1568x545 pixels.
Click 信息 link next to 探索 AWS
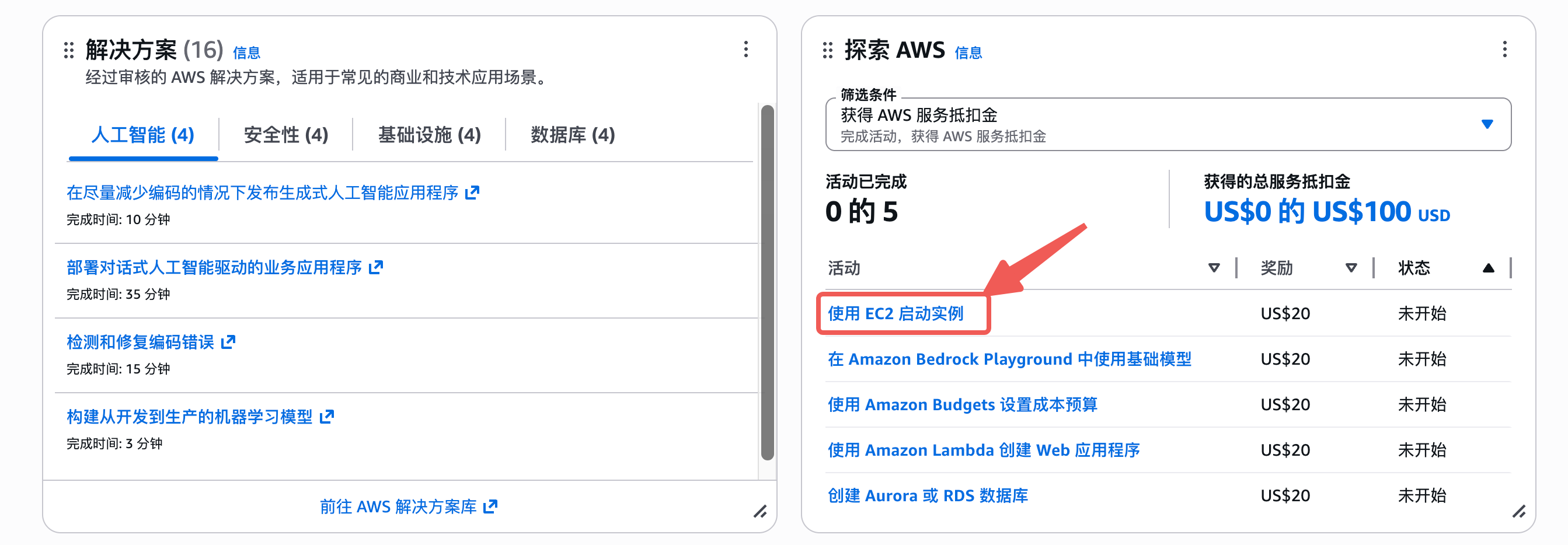coord(968,53)
